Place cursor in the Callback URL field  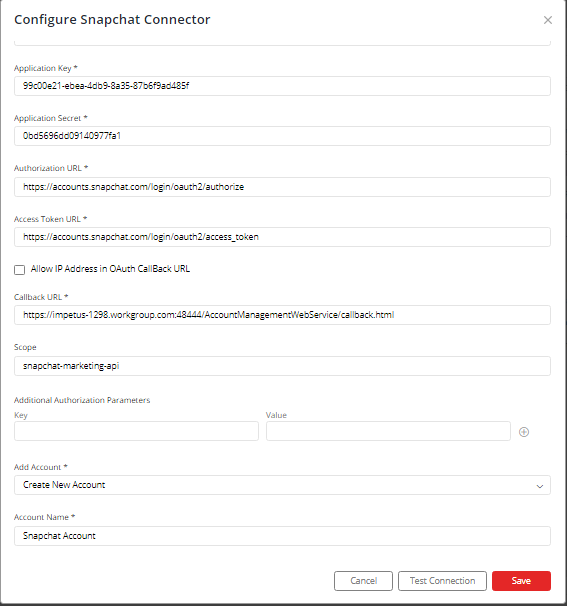pos(282,315)
